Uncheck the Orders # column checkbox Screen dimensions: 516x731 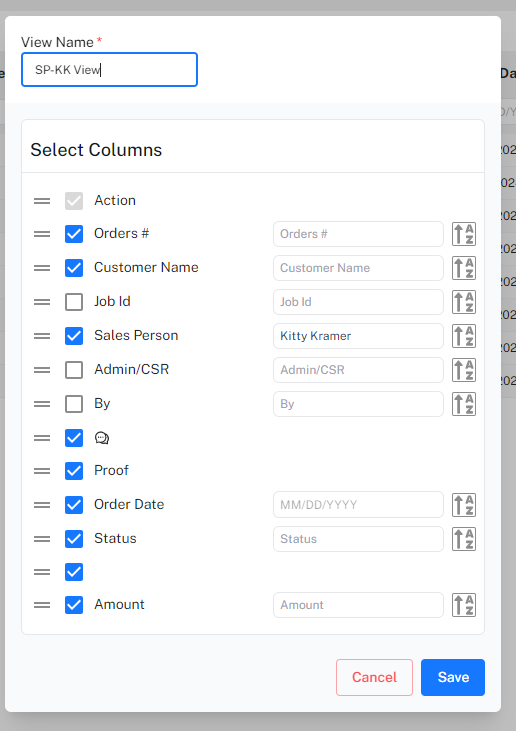(74, 234)
